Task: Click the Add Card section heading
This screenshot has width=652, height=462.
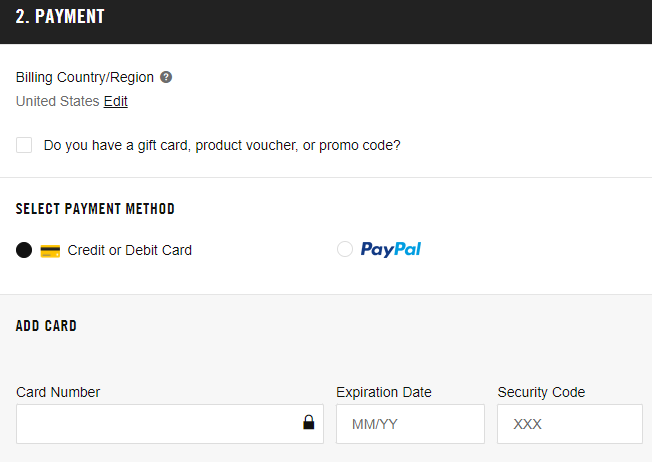Action: [46, 326]
